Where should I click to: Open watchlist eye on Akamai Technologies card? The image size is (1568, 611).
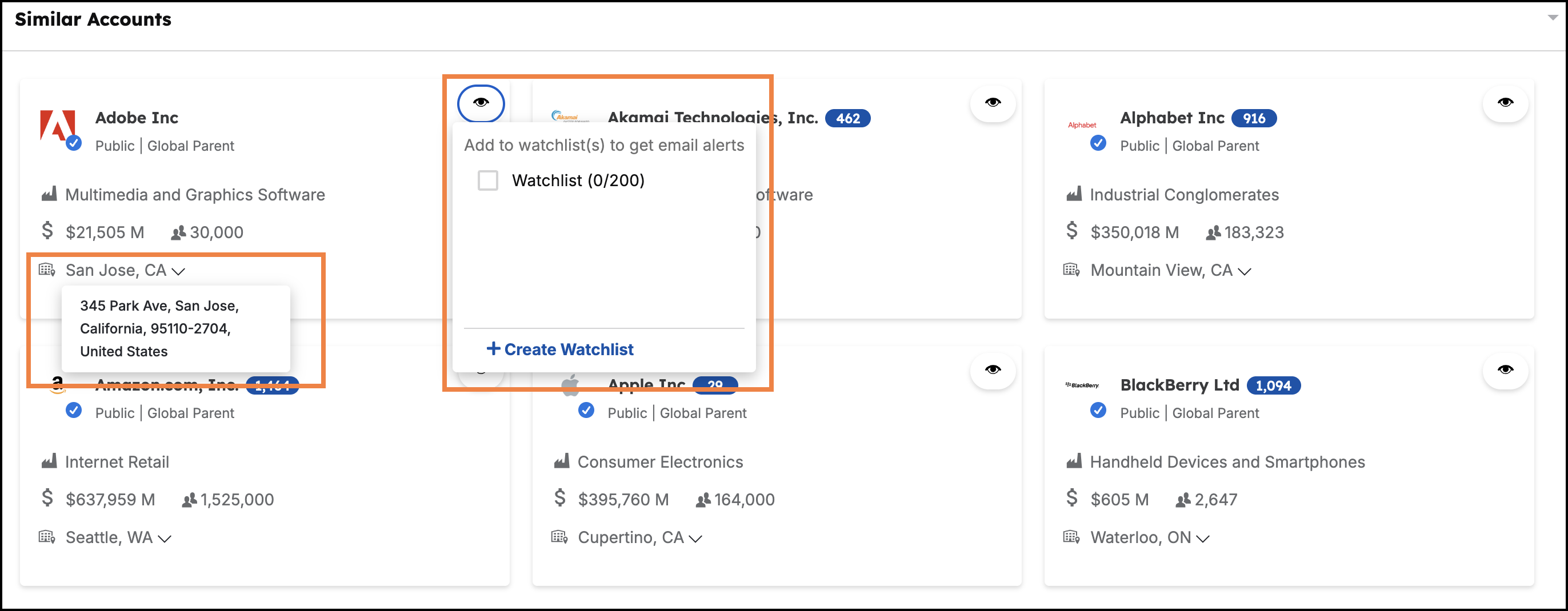993,103
